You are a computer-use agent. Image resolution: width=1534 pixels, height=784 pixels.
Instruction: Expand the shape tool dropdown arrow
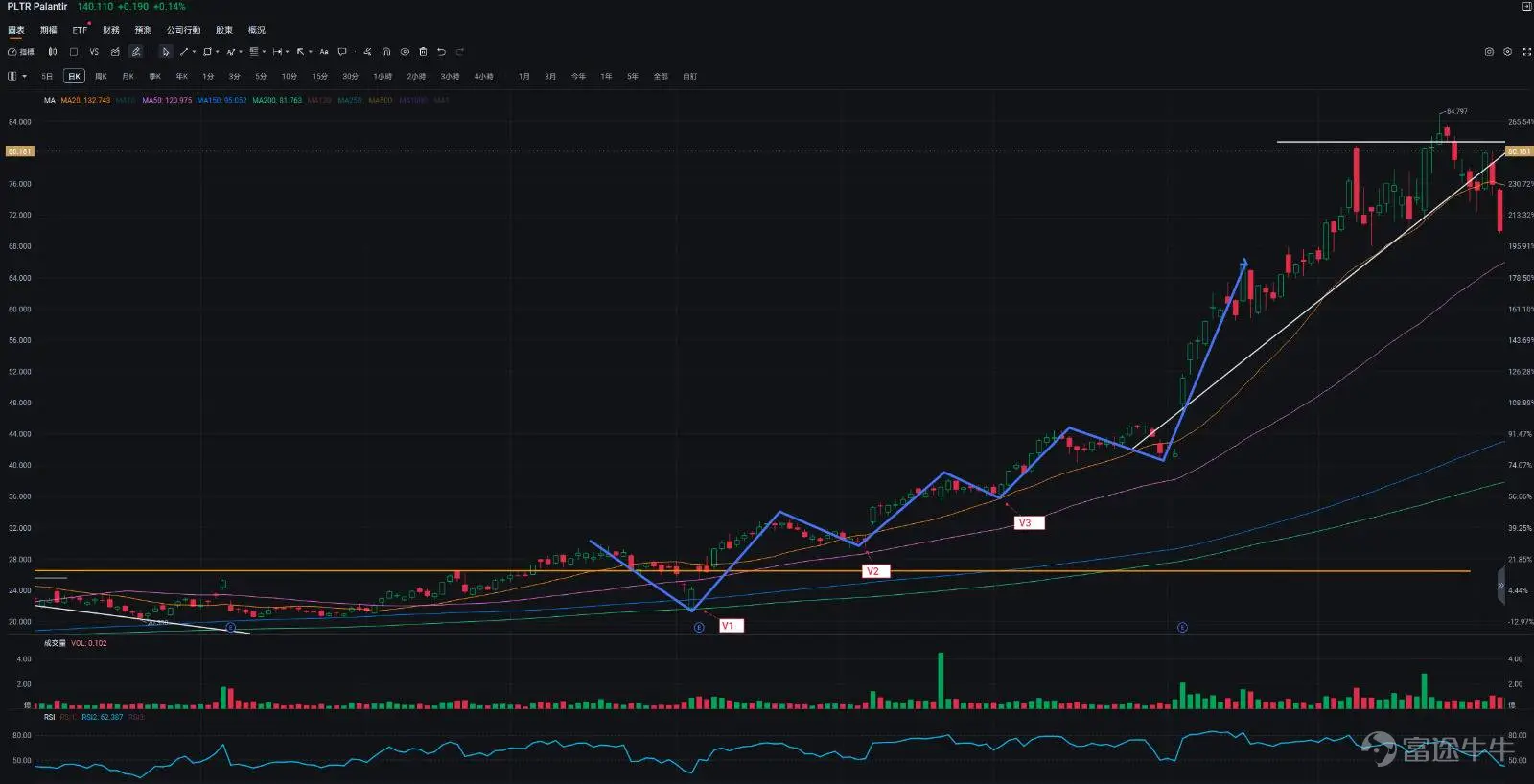coord(218,52)
